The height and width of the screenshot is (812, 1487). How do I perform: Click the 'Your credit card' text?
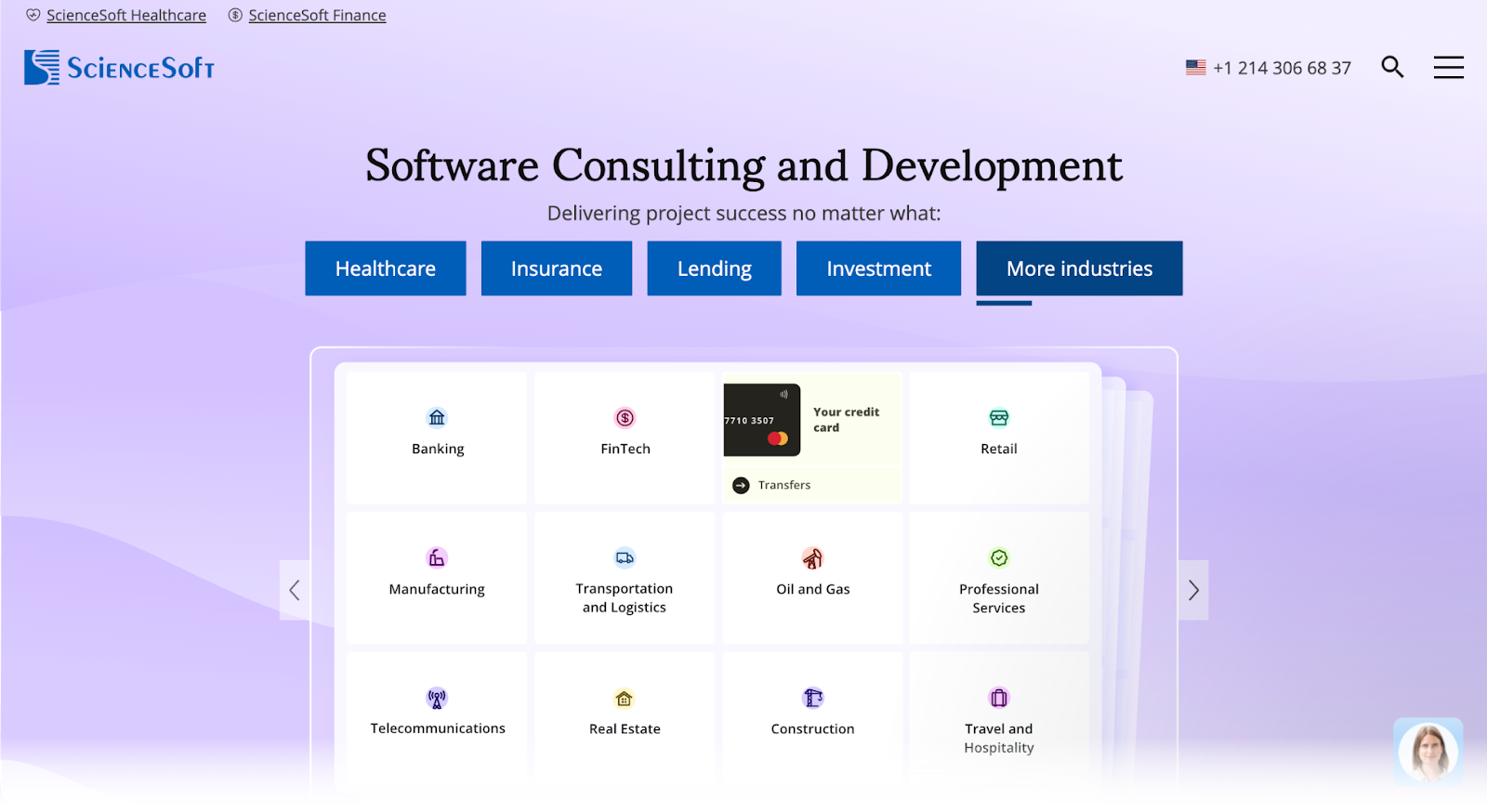pyautogui.click(x=846, y=420)
